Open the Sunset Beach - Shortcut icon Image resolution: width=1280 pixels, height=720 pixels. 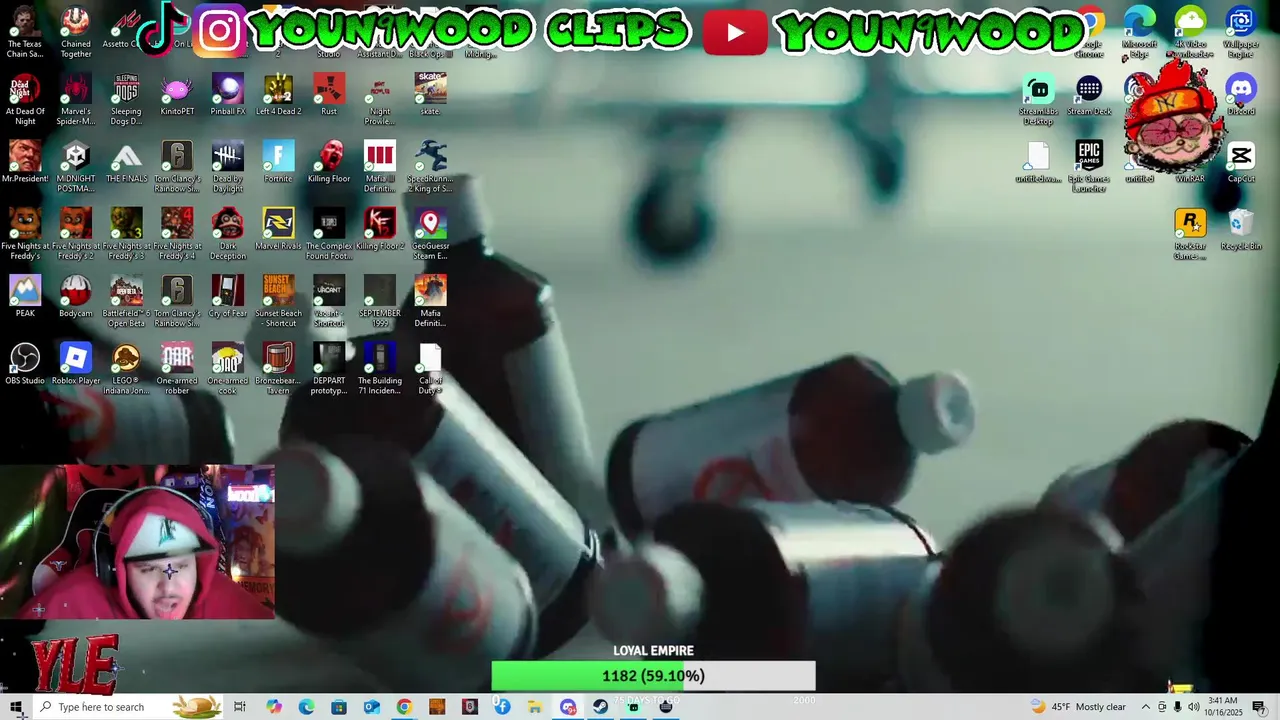tap(278, 301)
